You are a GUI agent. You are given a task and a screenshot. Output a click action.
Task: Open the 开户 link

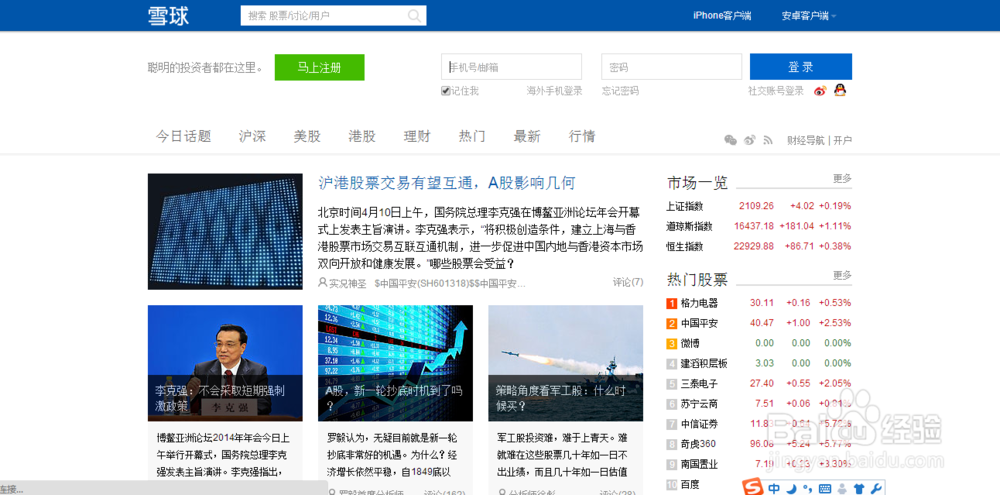coord(842,140)
